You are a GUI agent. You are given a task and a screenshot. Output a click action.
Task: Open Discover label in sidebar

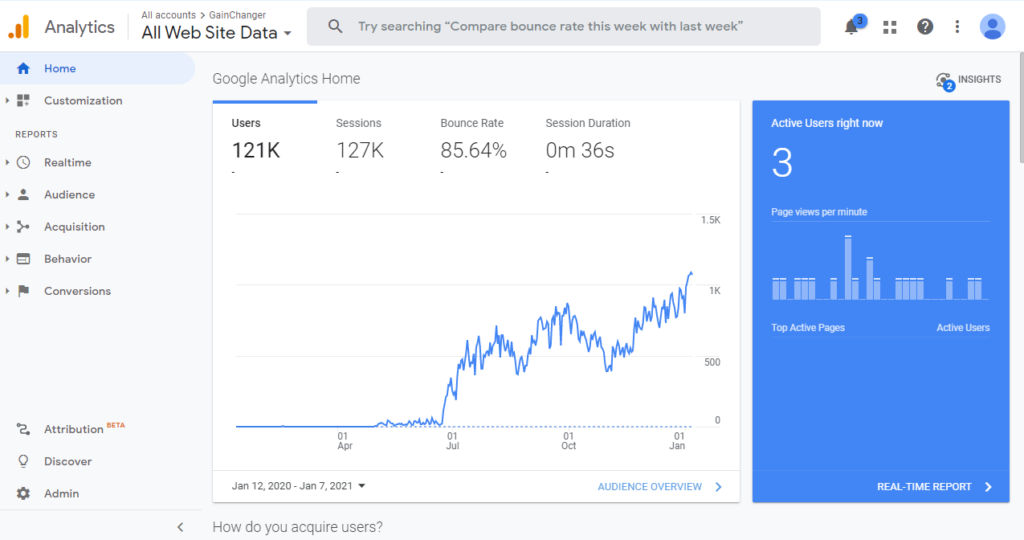tap(68, 461)
